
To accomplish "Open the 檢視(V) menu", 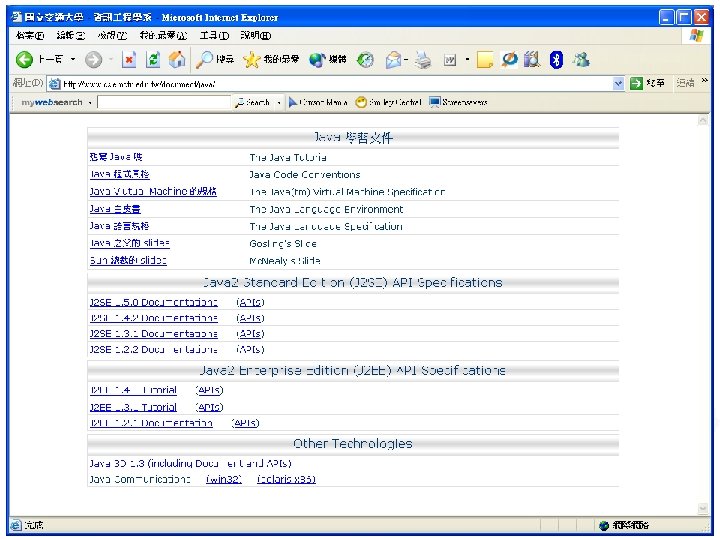I will pos(112,35).
